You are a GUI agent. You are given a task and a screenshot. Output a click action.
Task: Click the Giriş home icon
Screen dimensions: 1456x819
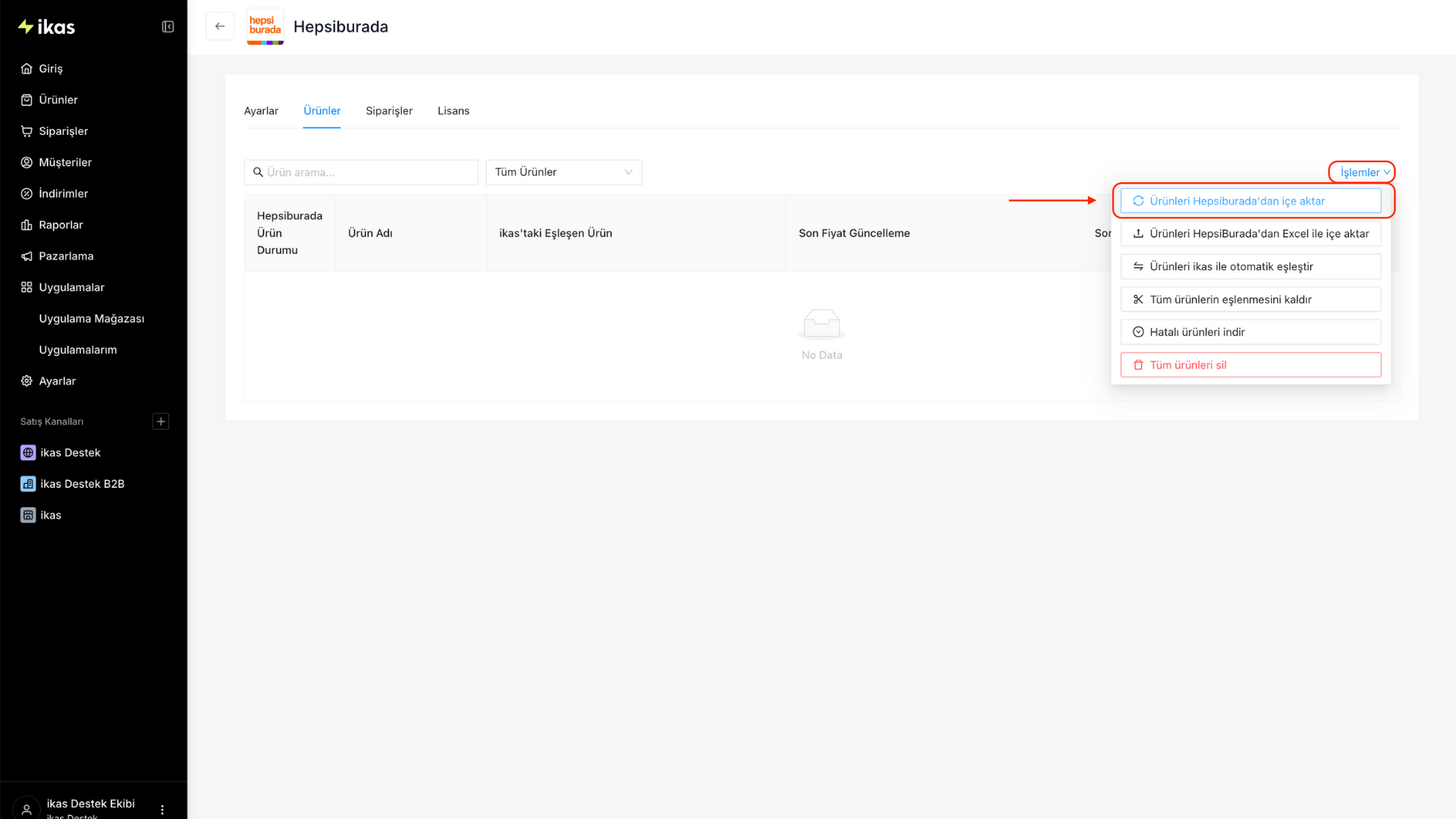[x=27, y=68]
